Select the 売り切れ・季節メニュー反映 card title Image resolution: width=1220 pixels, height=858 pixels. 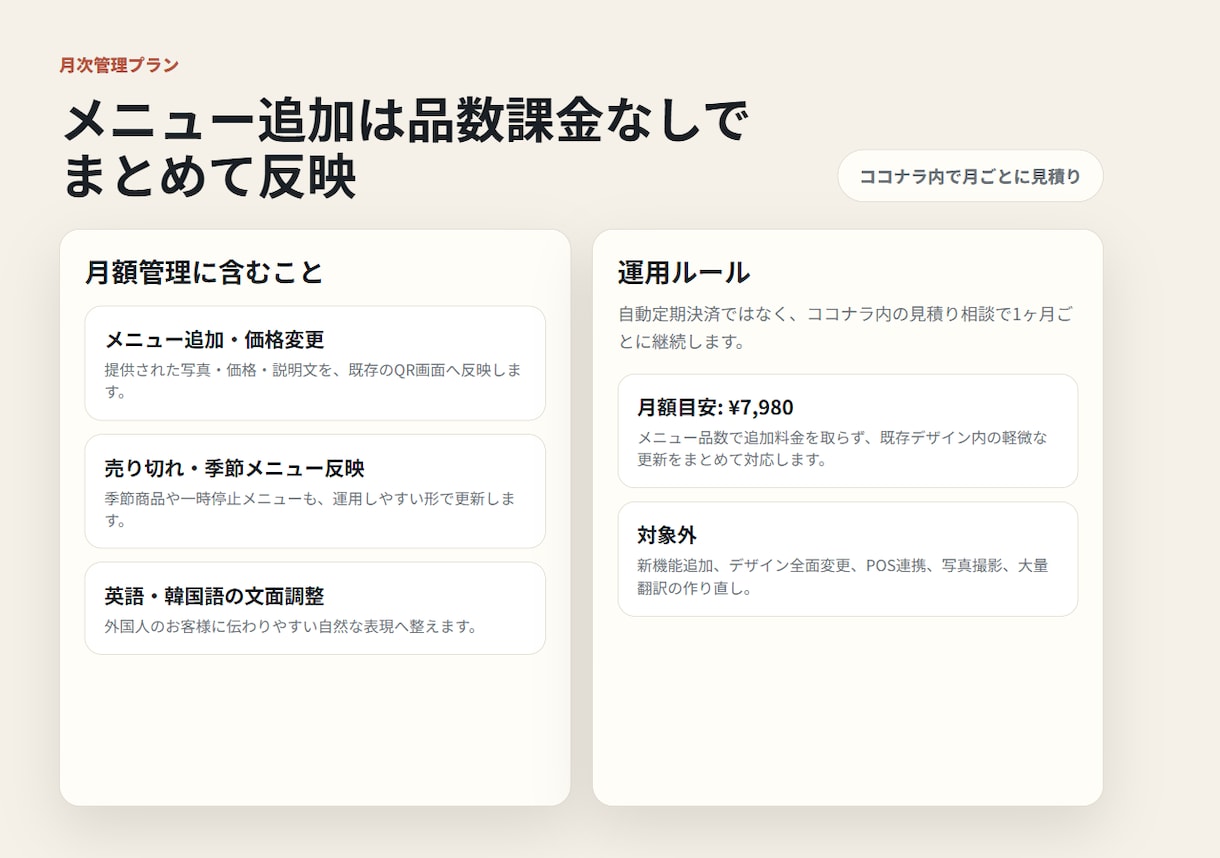tap(234, 468)
